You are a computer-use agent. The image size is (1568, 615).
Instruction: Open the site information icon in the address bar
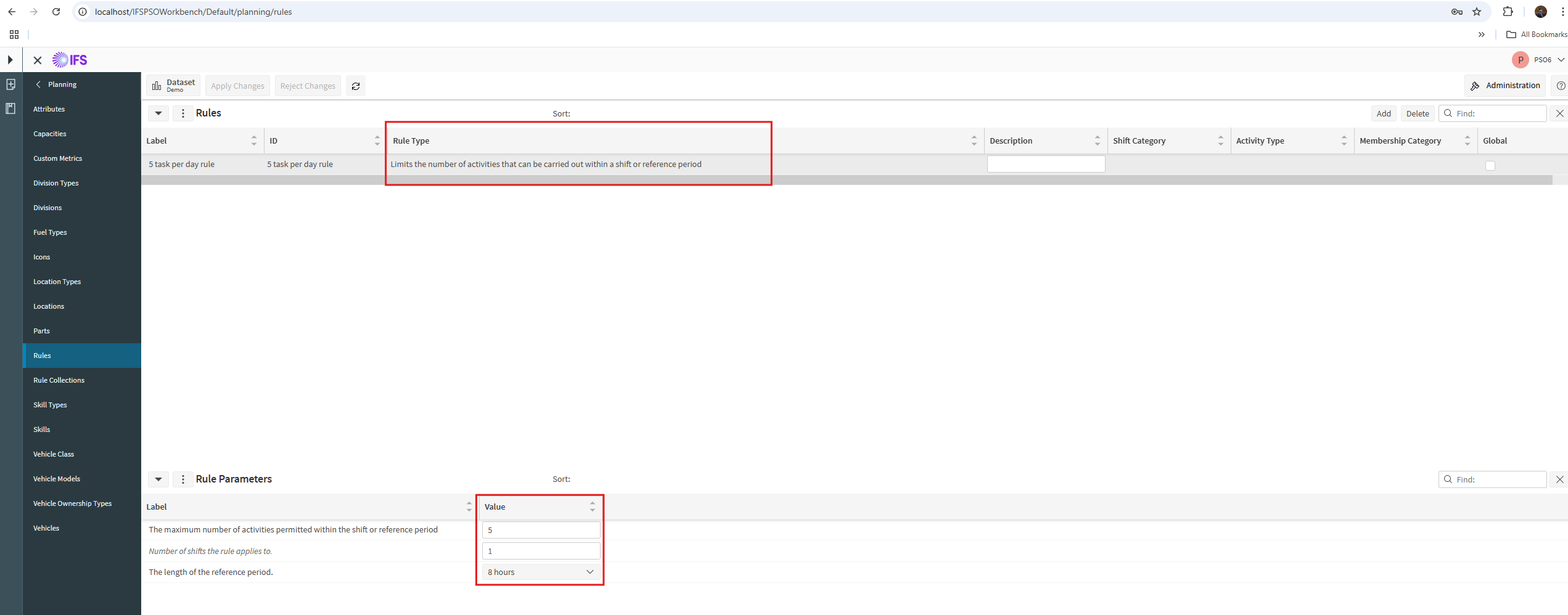(x=83, y=12)
